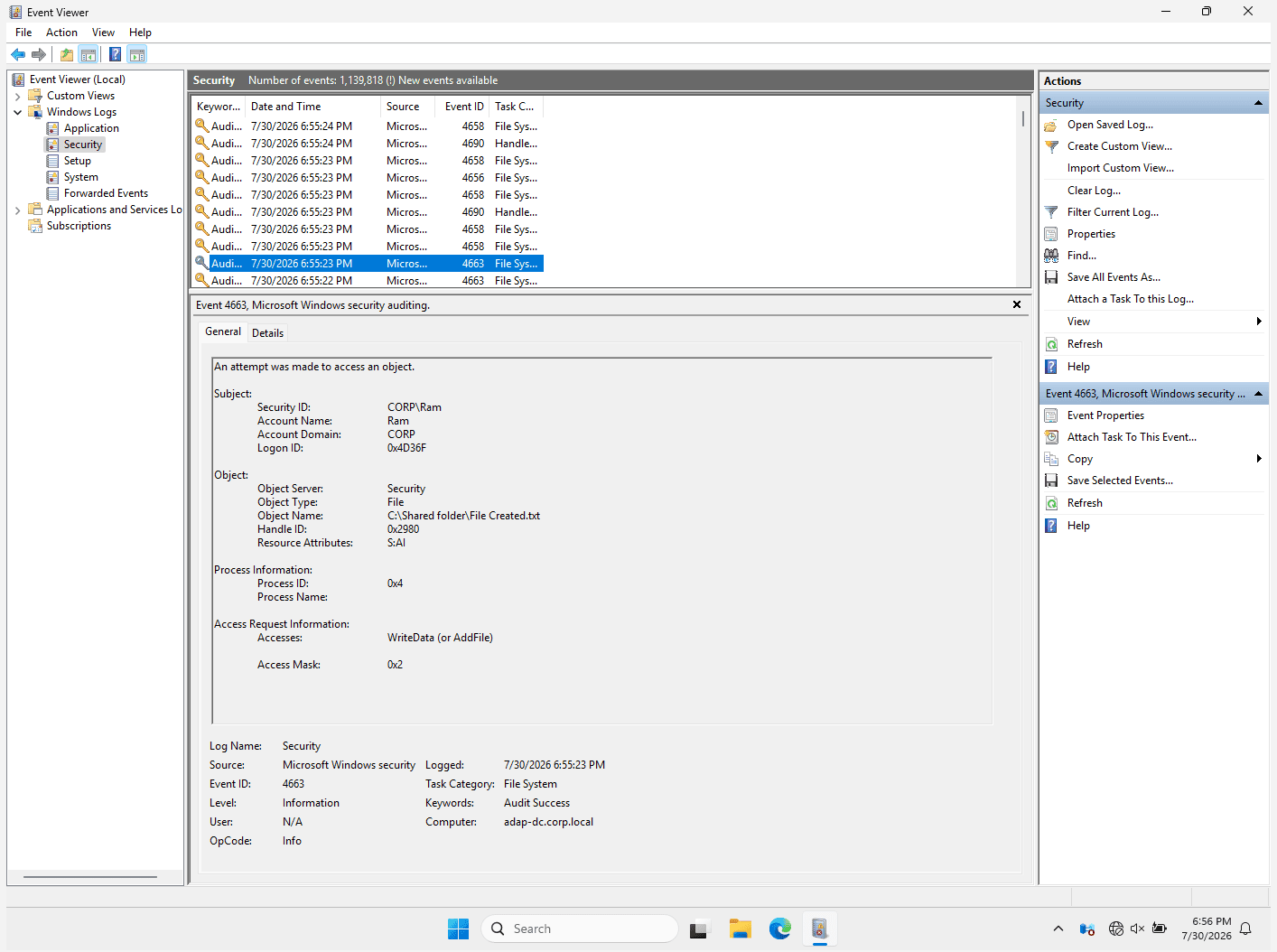Screen dimensions: 1277x952
Task: Open Task View from the taskbar
Action: (x=700, y=929)
